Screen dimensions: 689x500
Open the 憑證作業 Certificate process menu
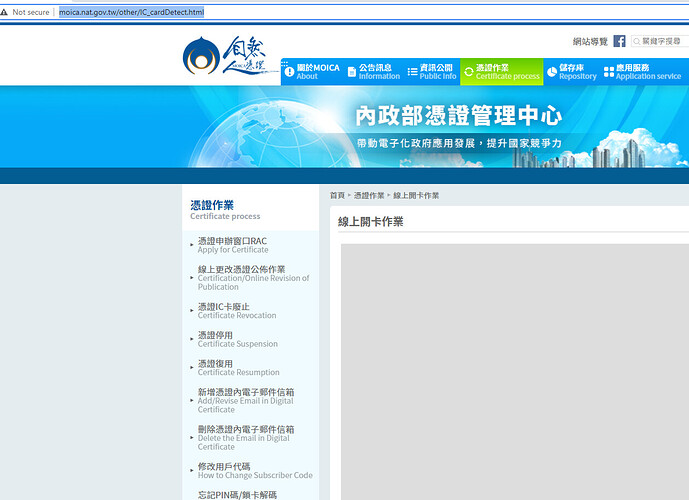[x=502, y=72]
